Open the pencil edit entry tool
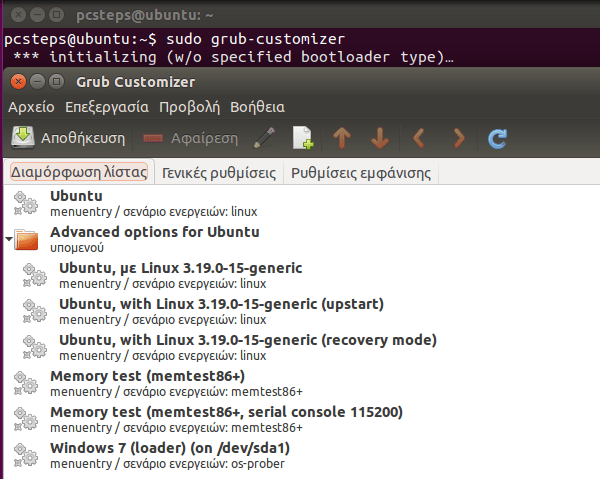This screenshot has height=479, width=600. click(264, 138)
